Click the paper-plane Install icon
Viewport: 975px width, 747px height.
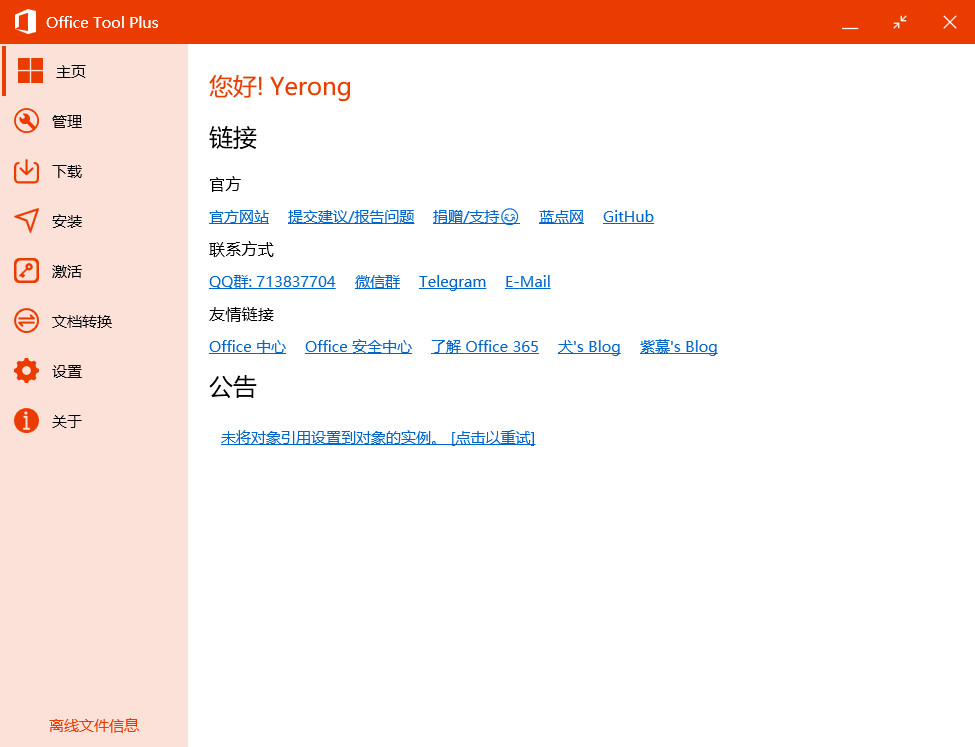(26, 221)
